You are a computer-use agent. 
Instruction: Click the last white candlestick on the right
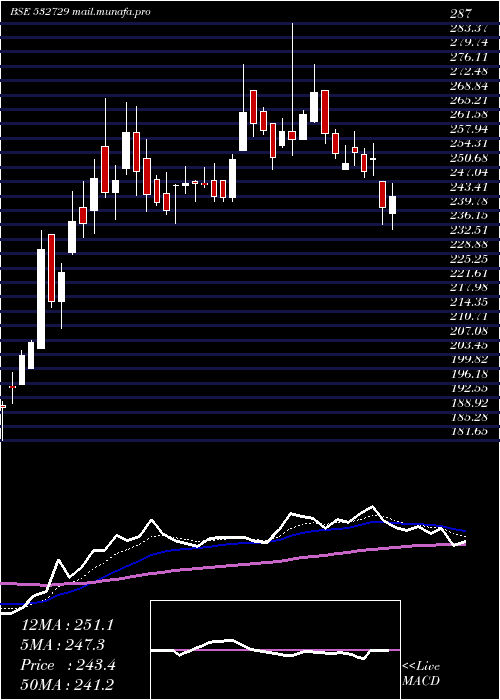[x=392, y=205]
